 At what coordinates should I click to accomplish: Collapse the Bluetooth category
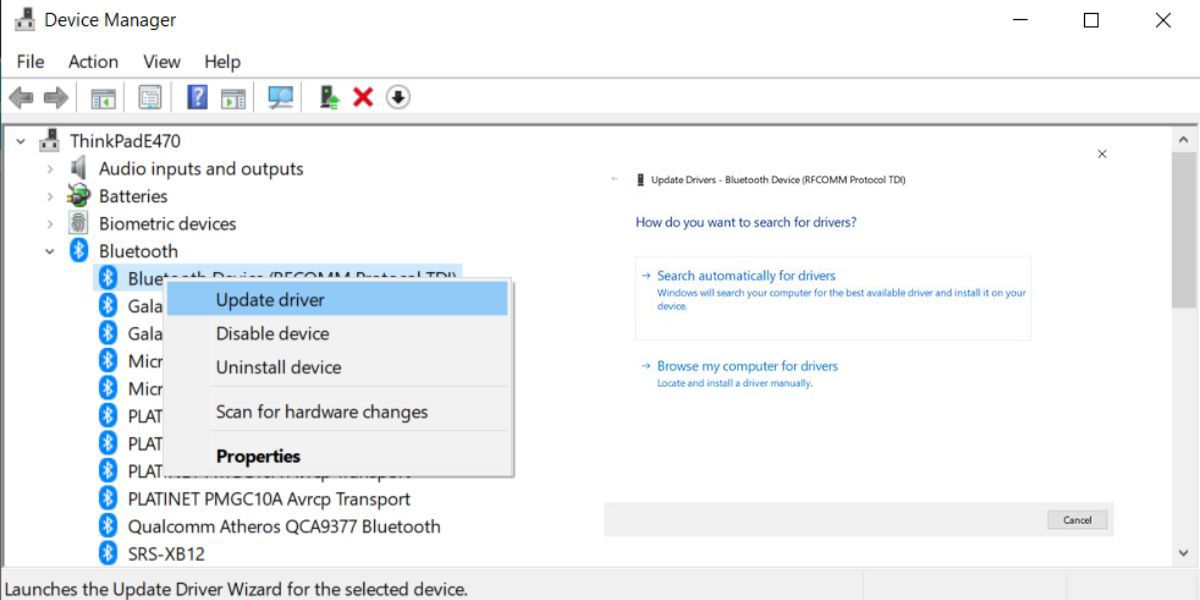click(x=50, y=251)
